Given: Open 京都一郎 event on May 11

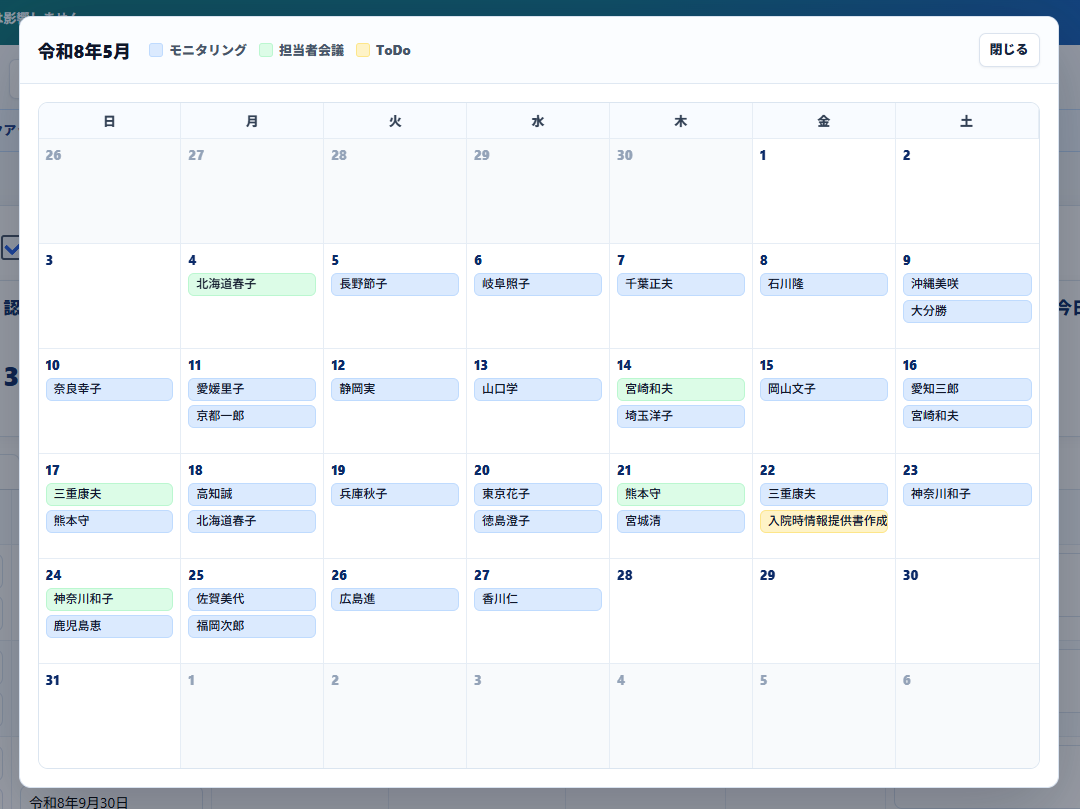Looking at the screenshot, I should point(252,417).
